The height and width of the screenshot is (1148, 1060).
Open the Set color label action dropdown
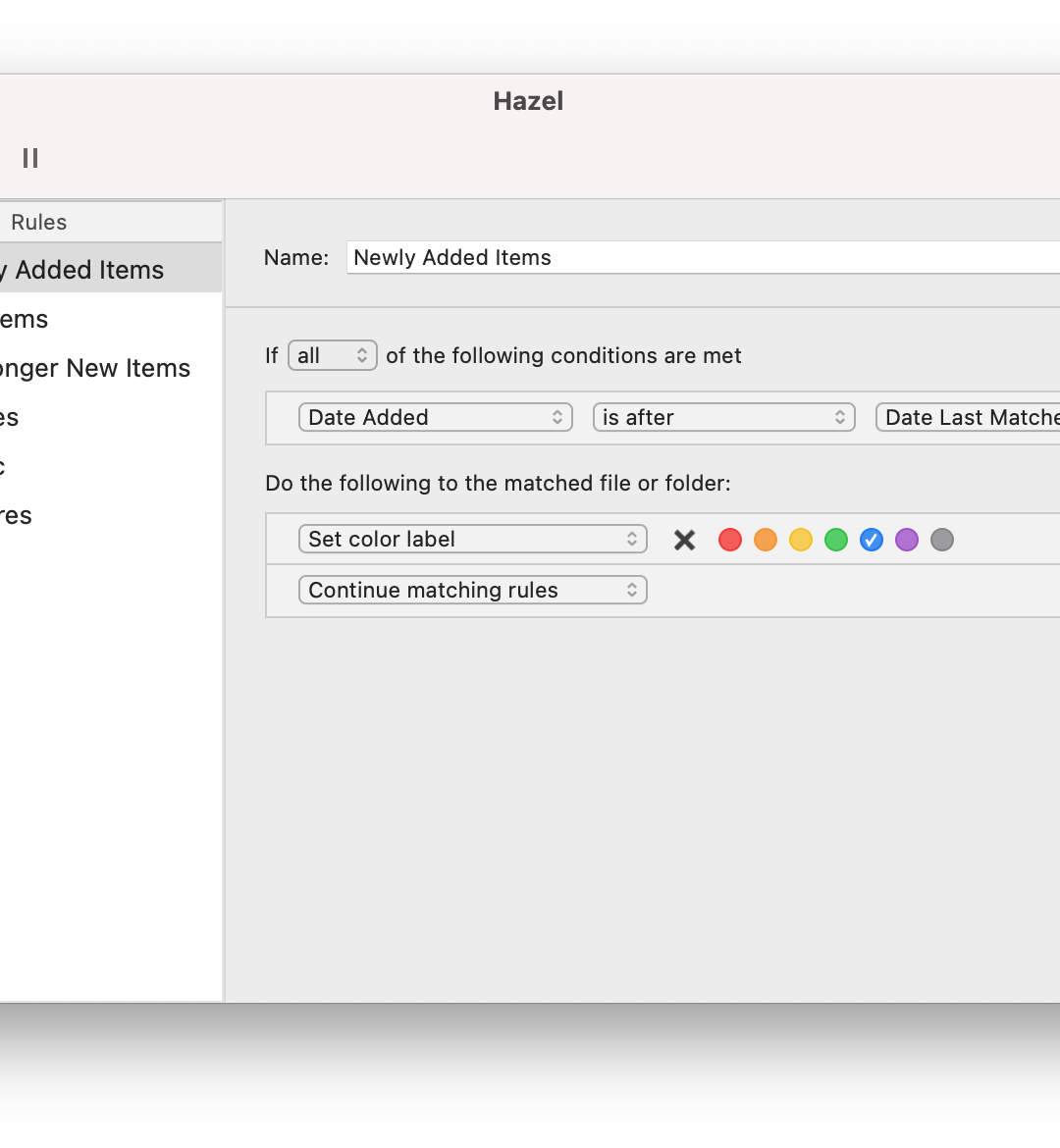pos(472,539)
